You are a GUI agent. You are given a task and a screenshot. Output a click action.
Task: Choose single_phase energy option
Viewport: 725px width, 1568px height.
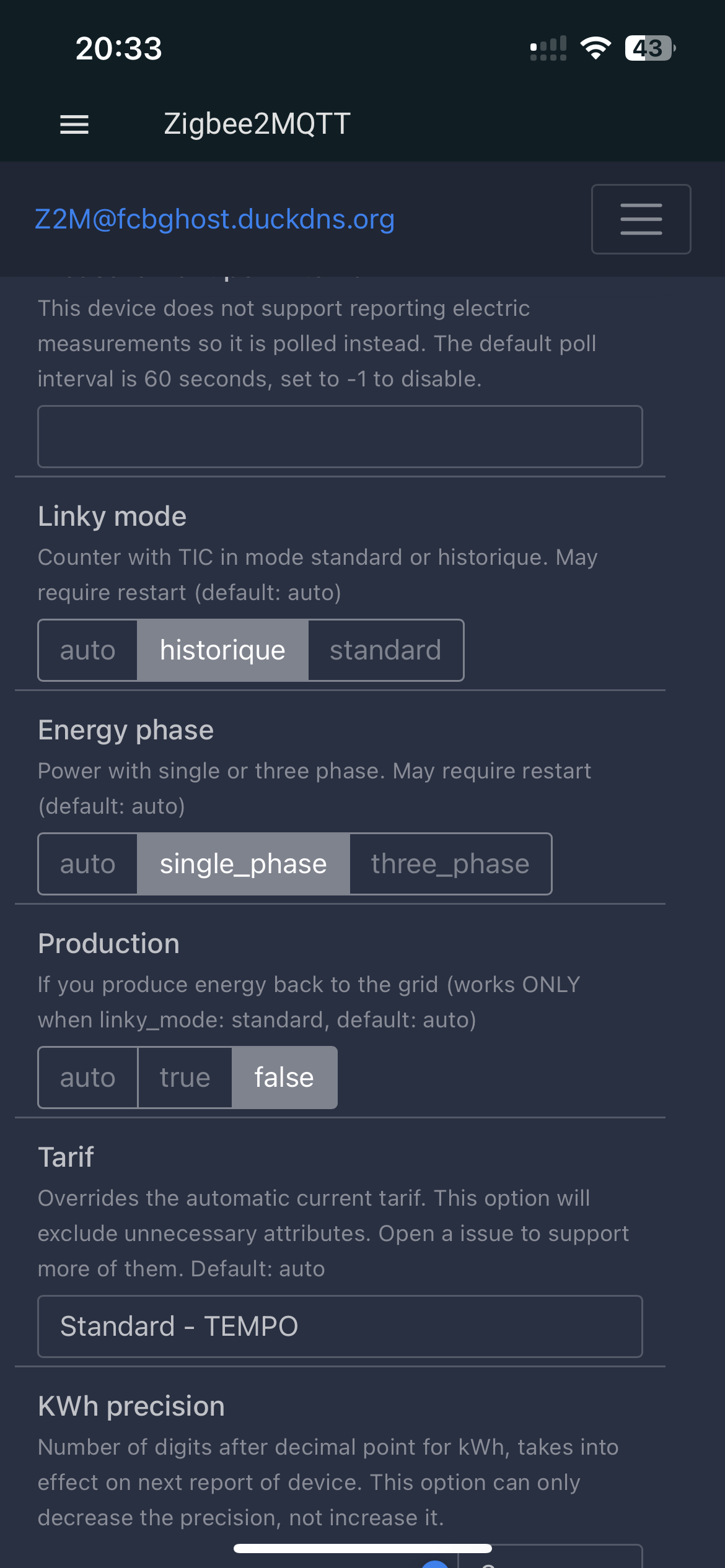click(x=243, y=864)
